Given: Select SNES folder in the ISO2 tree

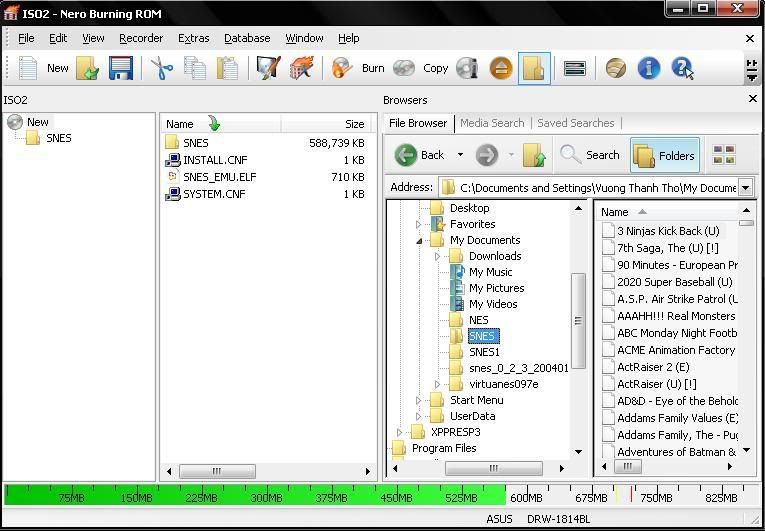Looking at the screenshot, I should (x=59, y=138).
